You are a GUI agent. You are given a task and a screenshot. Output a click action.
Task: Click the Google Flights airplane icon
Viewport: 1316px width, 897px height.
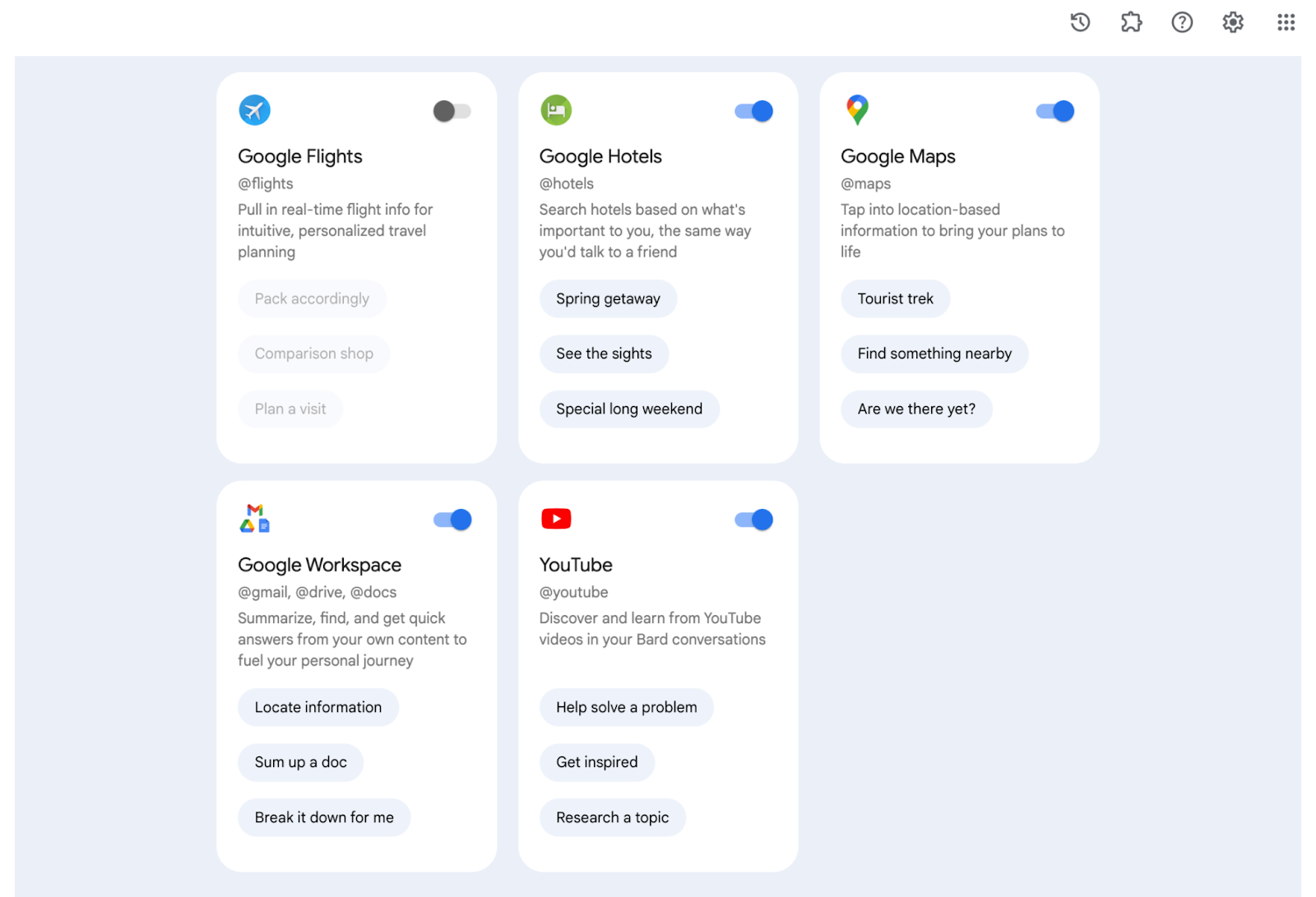point(255,110)
